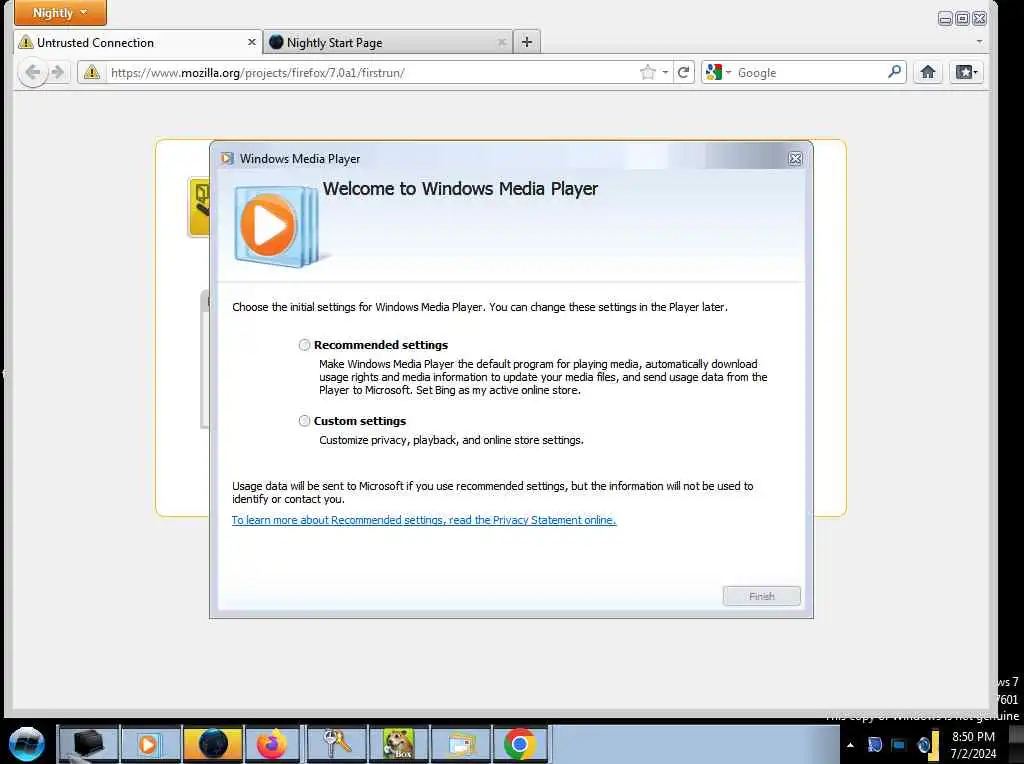Minimize the Nightly browser window

click(945, 18)
